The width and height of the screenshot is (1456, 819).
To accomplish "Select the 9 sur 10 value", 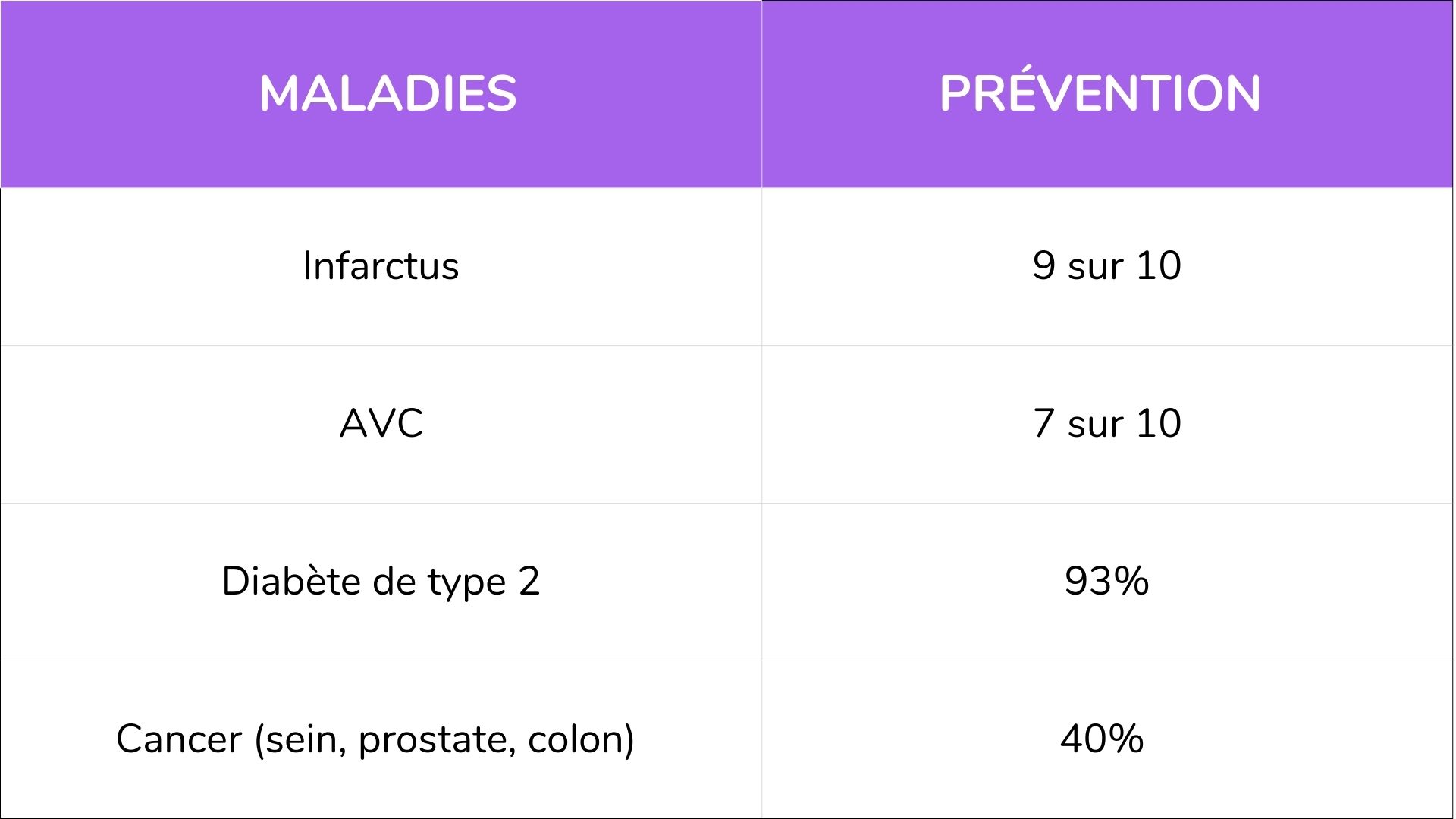I will coord(1107,265).
